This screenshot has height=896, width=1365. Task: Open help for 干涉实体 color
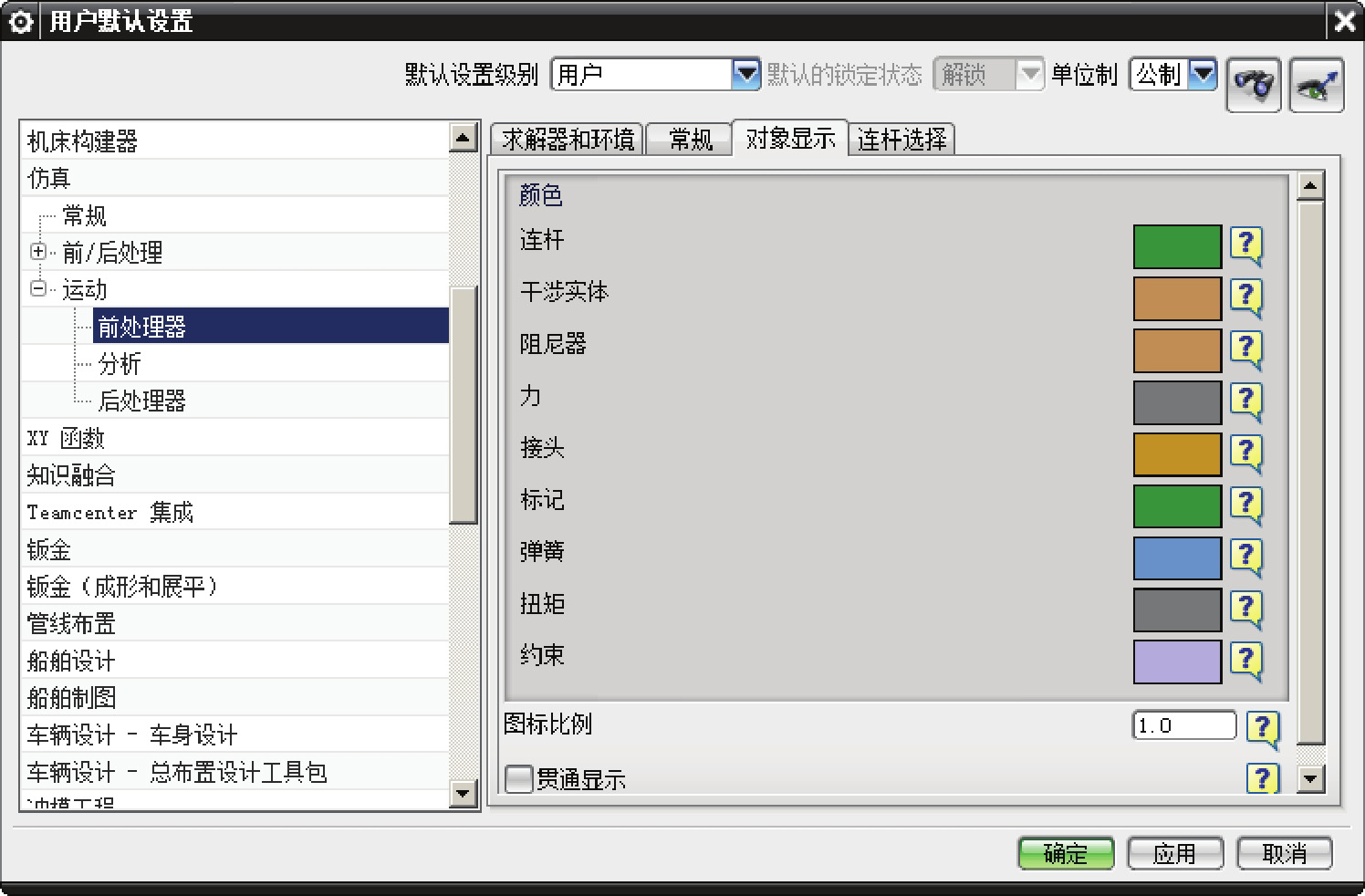coord(1245,297)
